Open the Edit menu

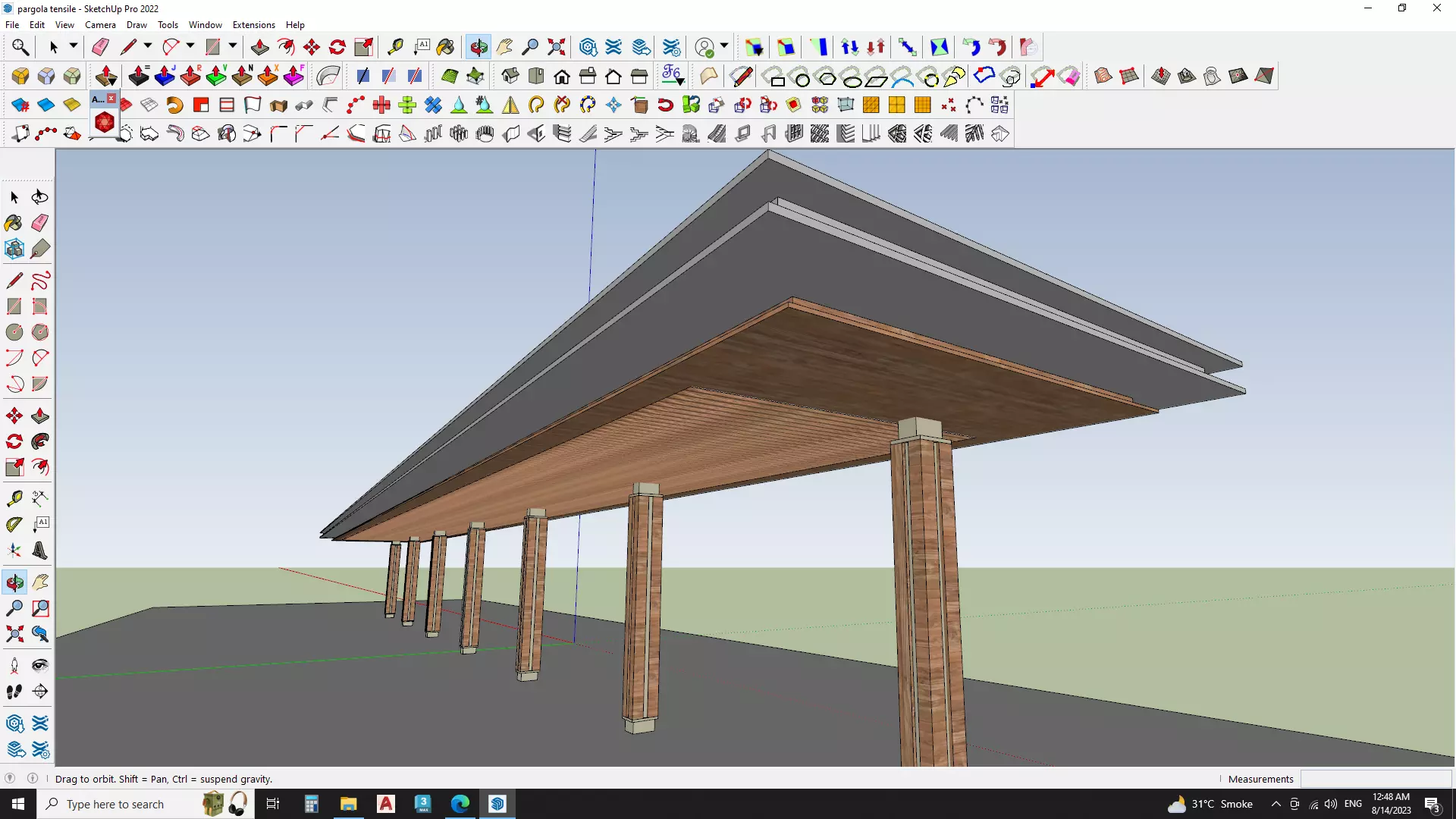pos(37,25)
